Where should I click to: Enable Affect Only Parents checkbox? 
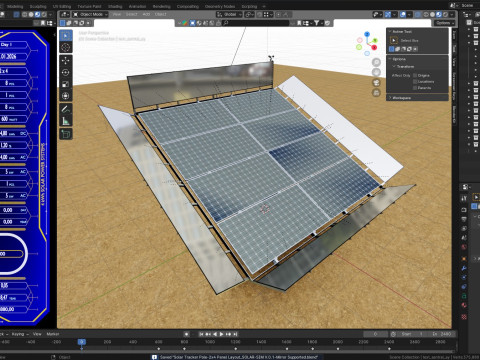tap(415, 88)
